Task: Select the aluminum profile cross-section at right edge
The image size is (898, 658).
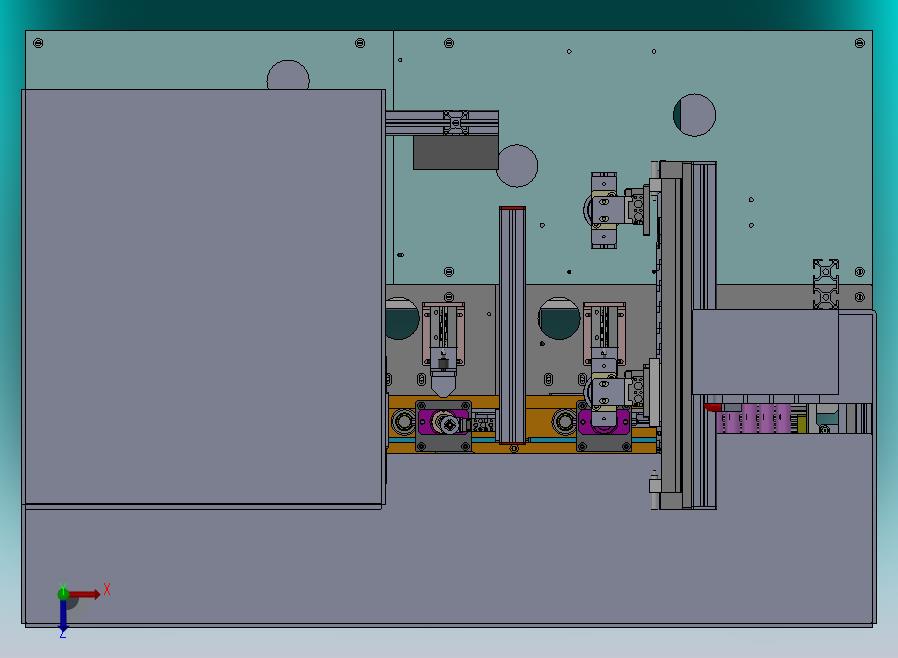Action: point(826,284)
